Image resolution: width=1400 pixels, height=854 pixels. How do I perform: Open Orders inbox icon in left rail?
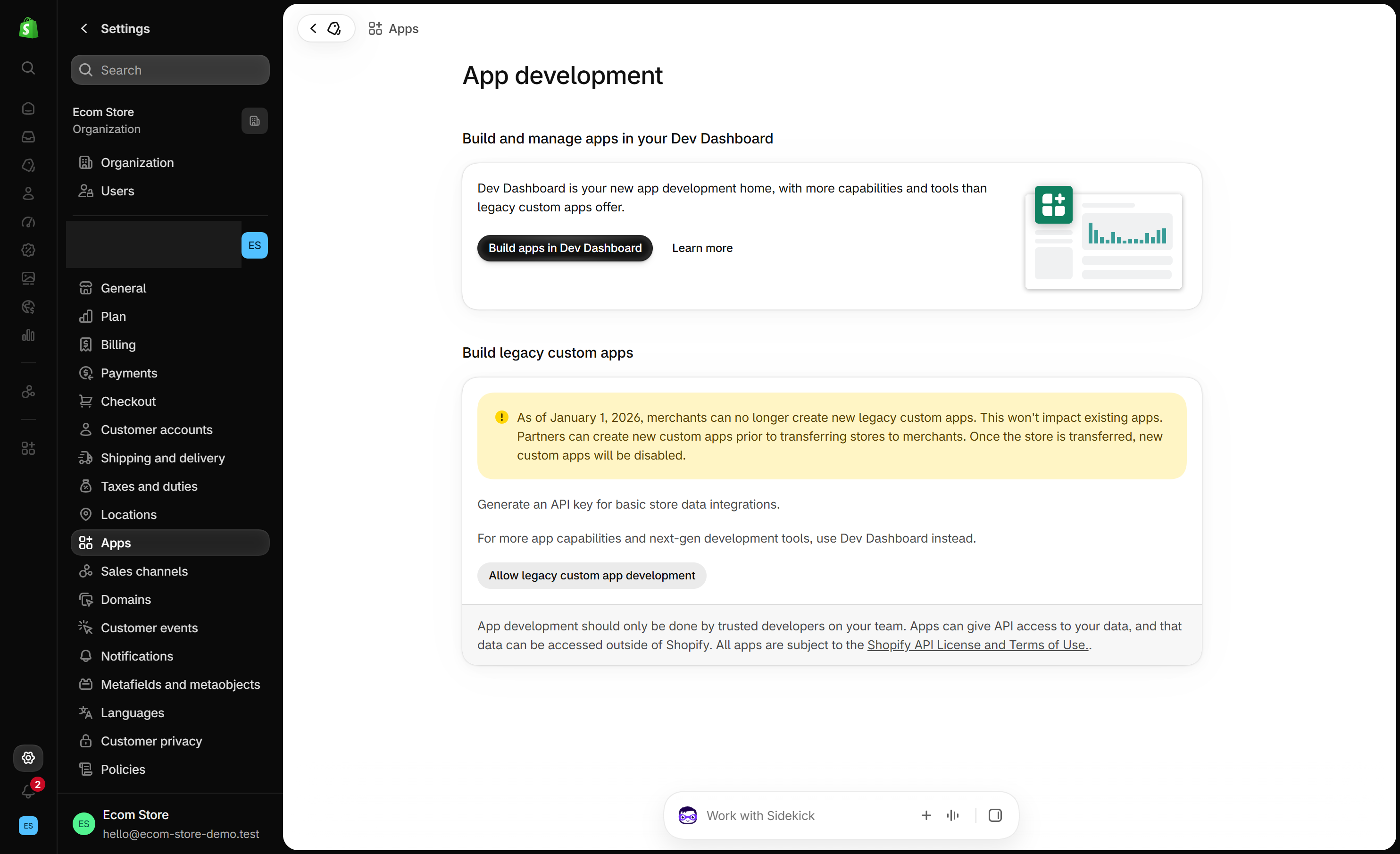pos(28,137)
